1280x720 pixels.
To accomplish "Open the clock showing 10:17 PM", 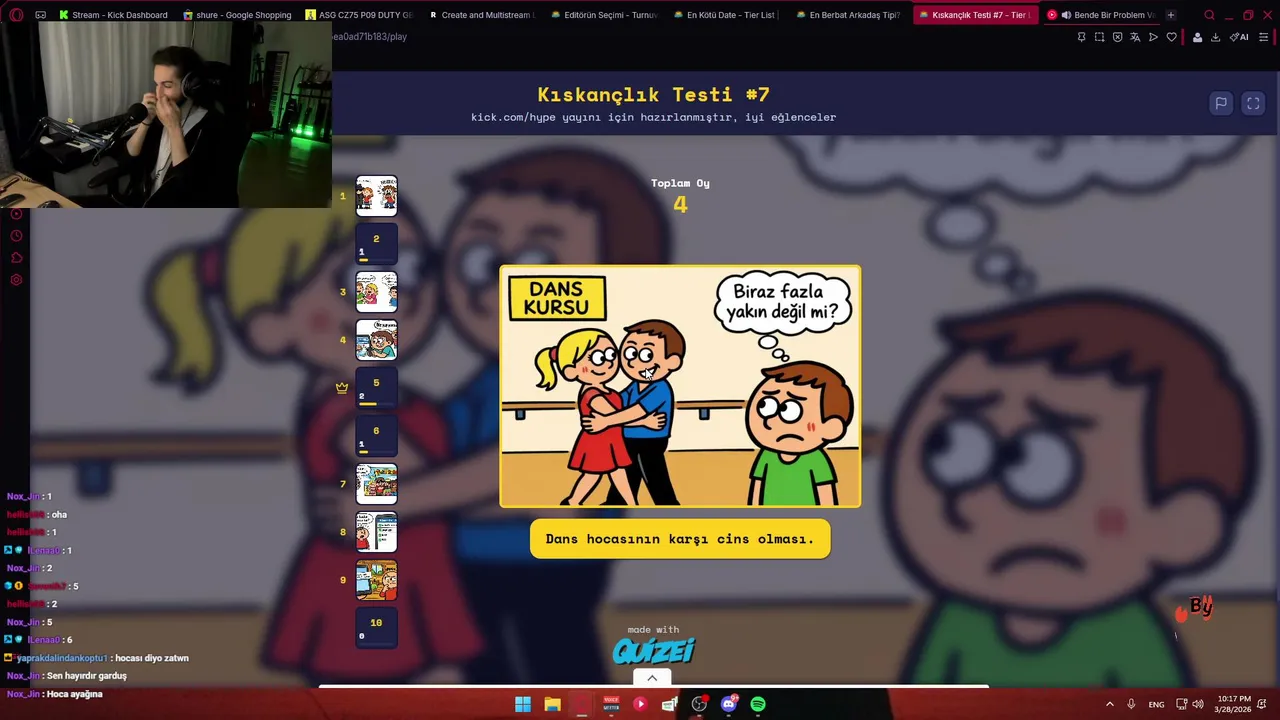I will [1234, 704].
